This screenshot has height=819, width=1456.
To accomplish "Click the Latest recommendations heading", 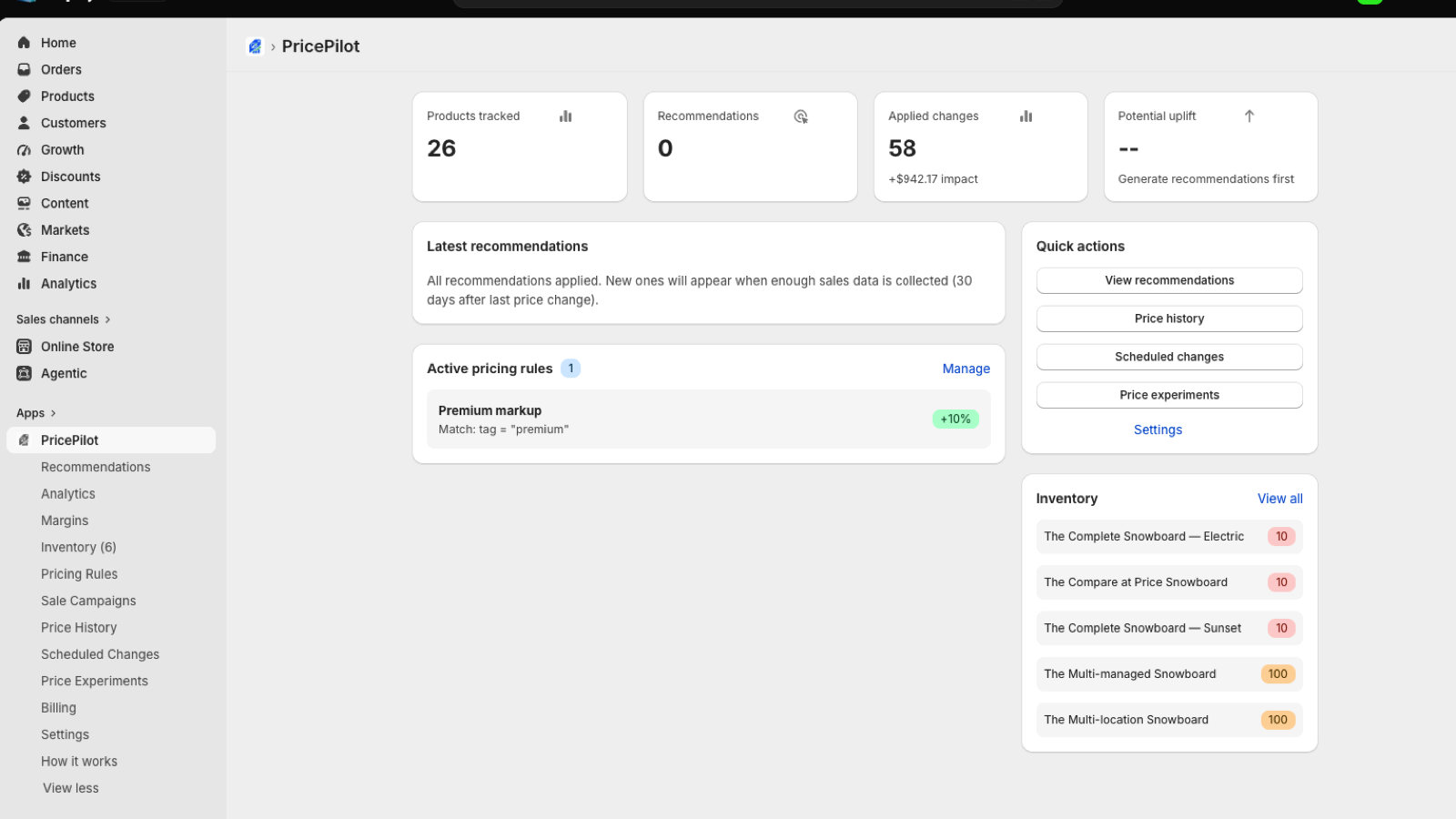I will pos(507,247).
